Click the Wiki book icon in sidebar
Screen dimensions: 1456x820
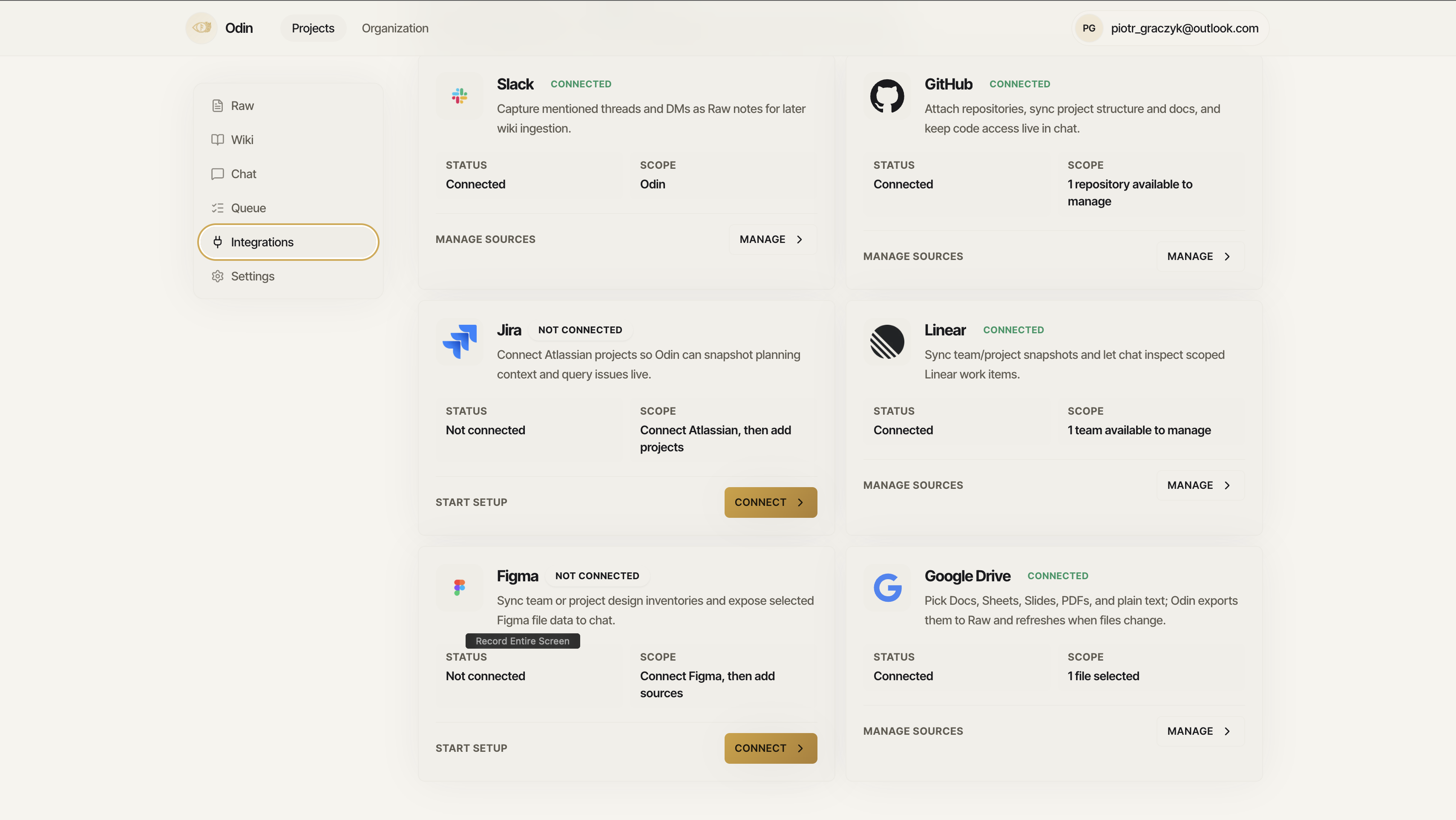click(x=218, y=140)
